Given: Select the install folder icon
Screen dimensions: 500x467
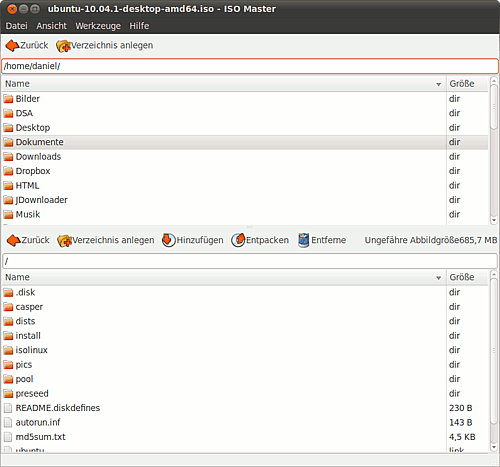Looking at the screenshot, I should [8, 336].
